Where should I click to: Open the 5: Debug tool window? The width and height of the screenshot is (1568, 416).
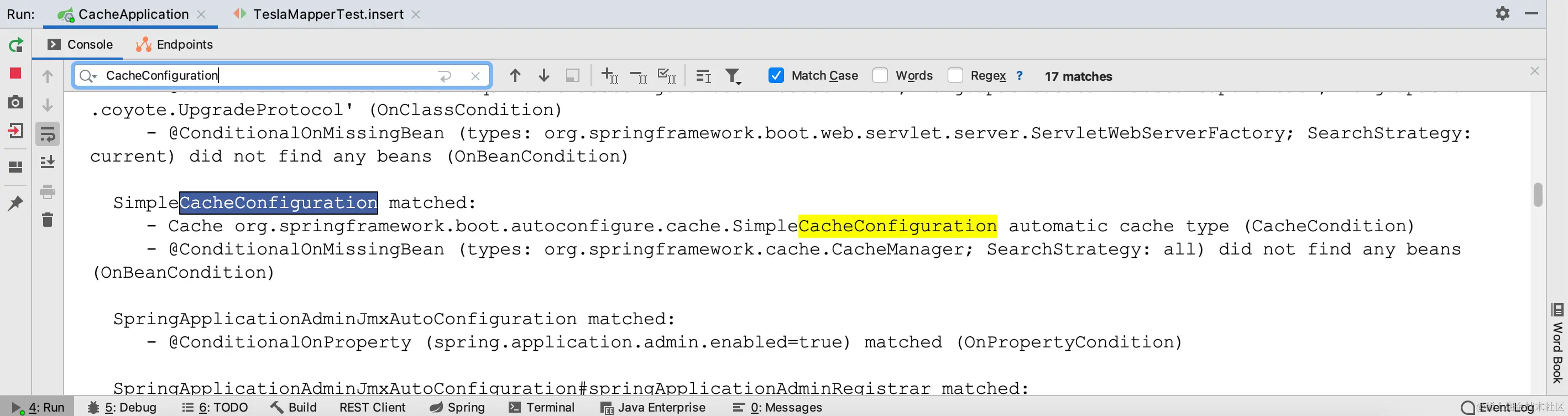[122, 407]
